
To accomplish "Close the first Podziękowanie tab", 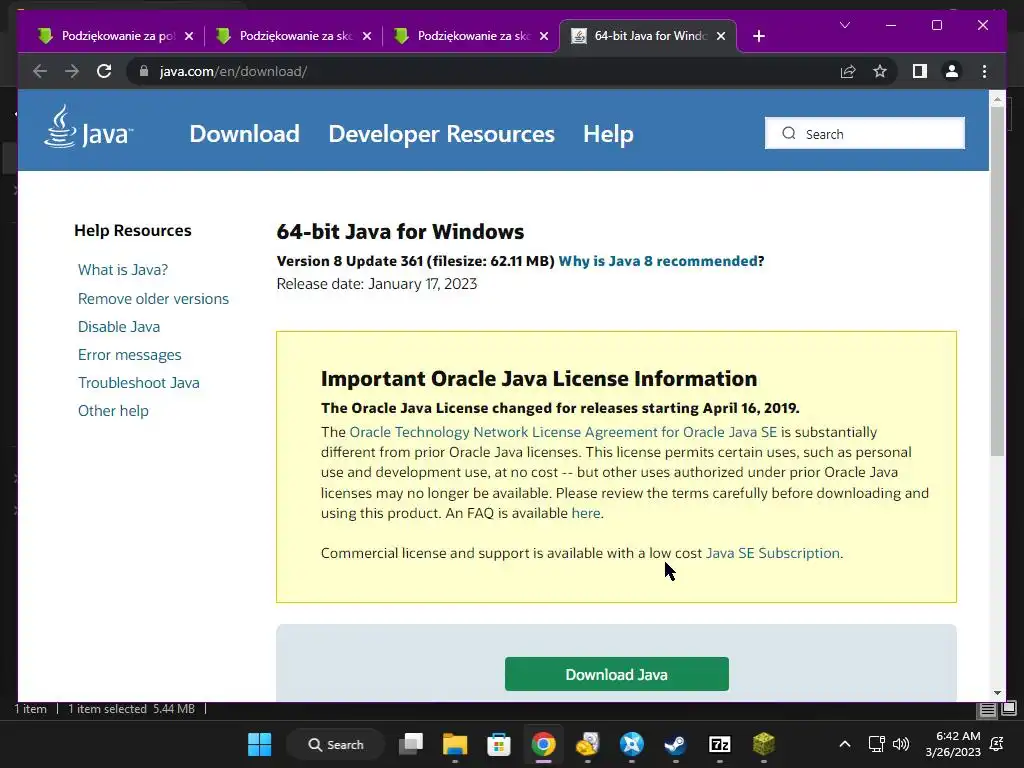I will coord(189,36).
